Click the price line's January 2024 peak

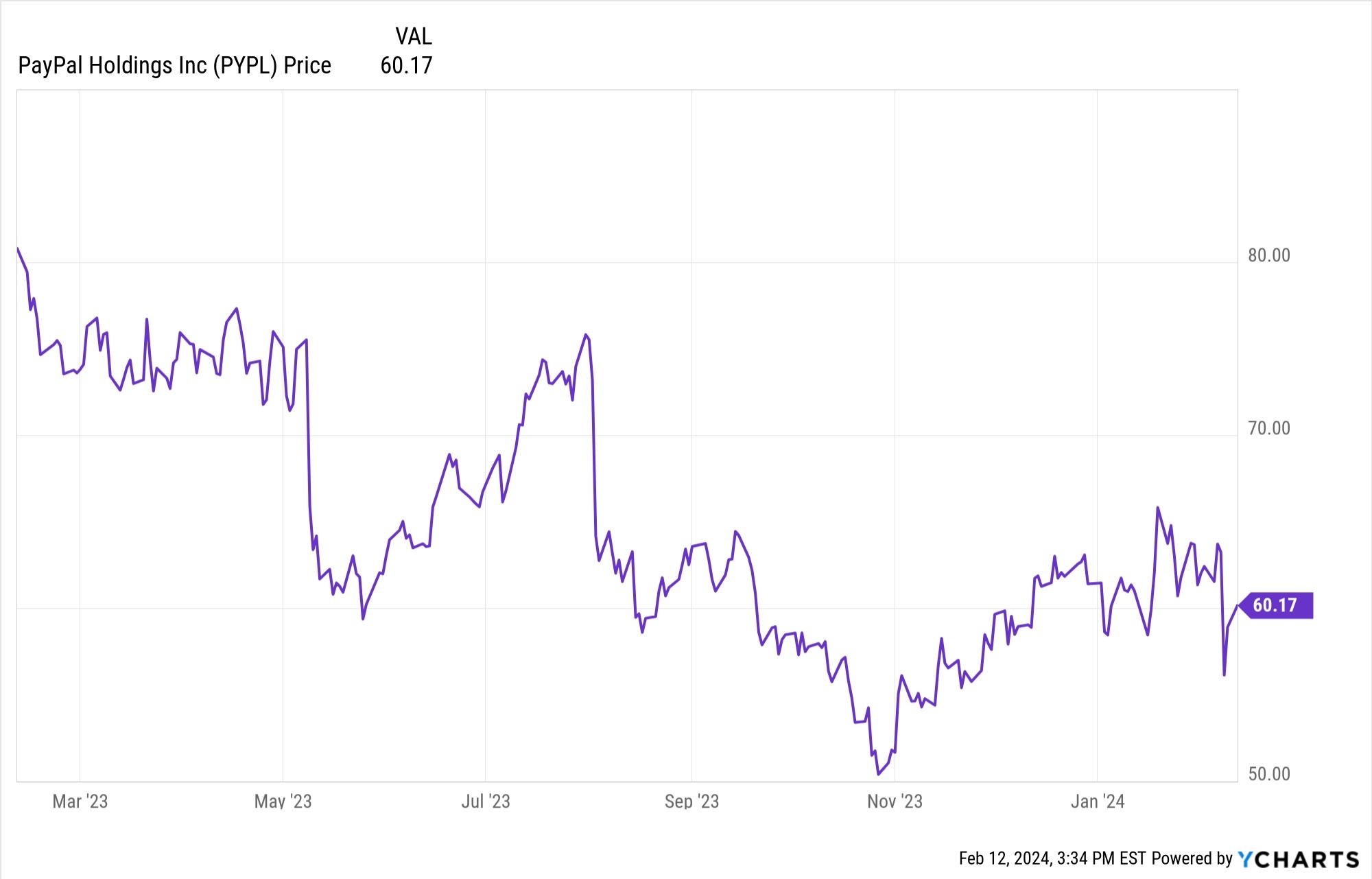coord(1158,508)
